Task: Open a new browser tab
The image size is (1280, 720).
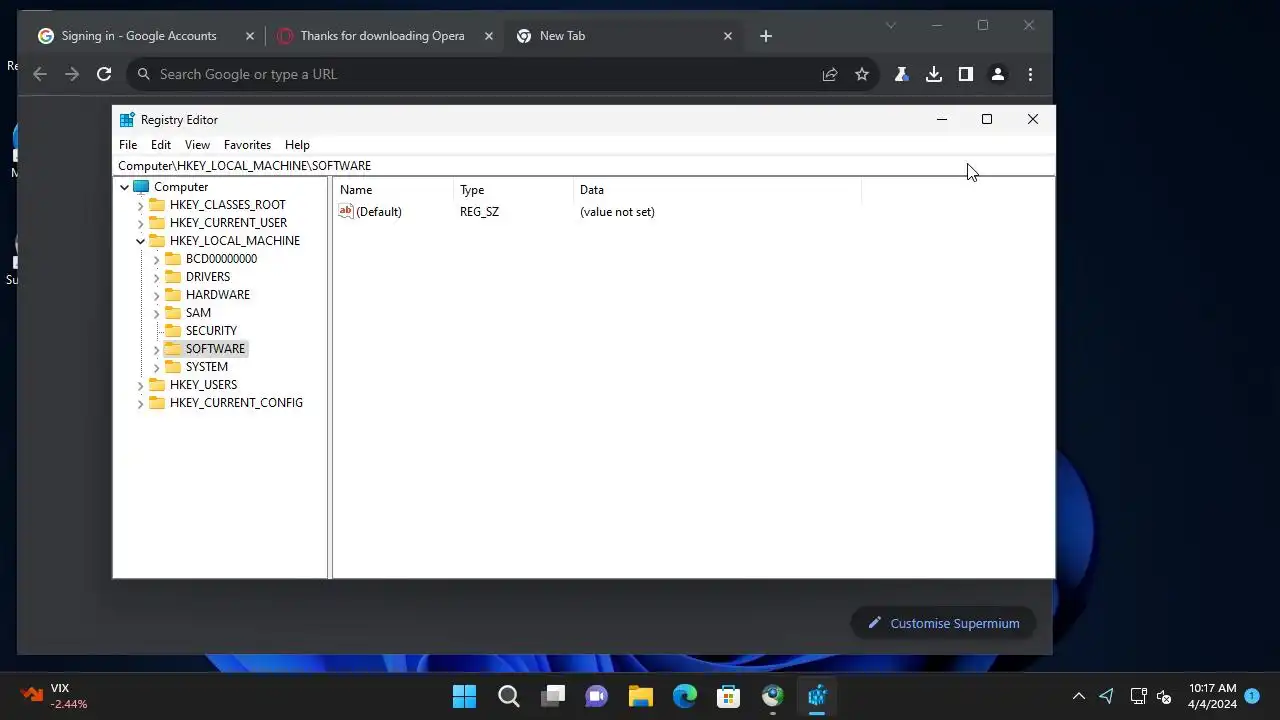Action: [x=766, y=36]
